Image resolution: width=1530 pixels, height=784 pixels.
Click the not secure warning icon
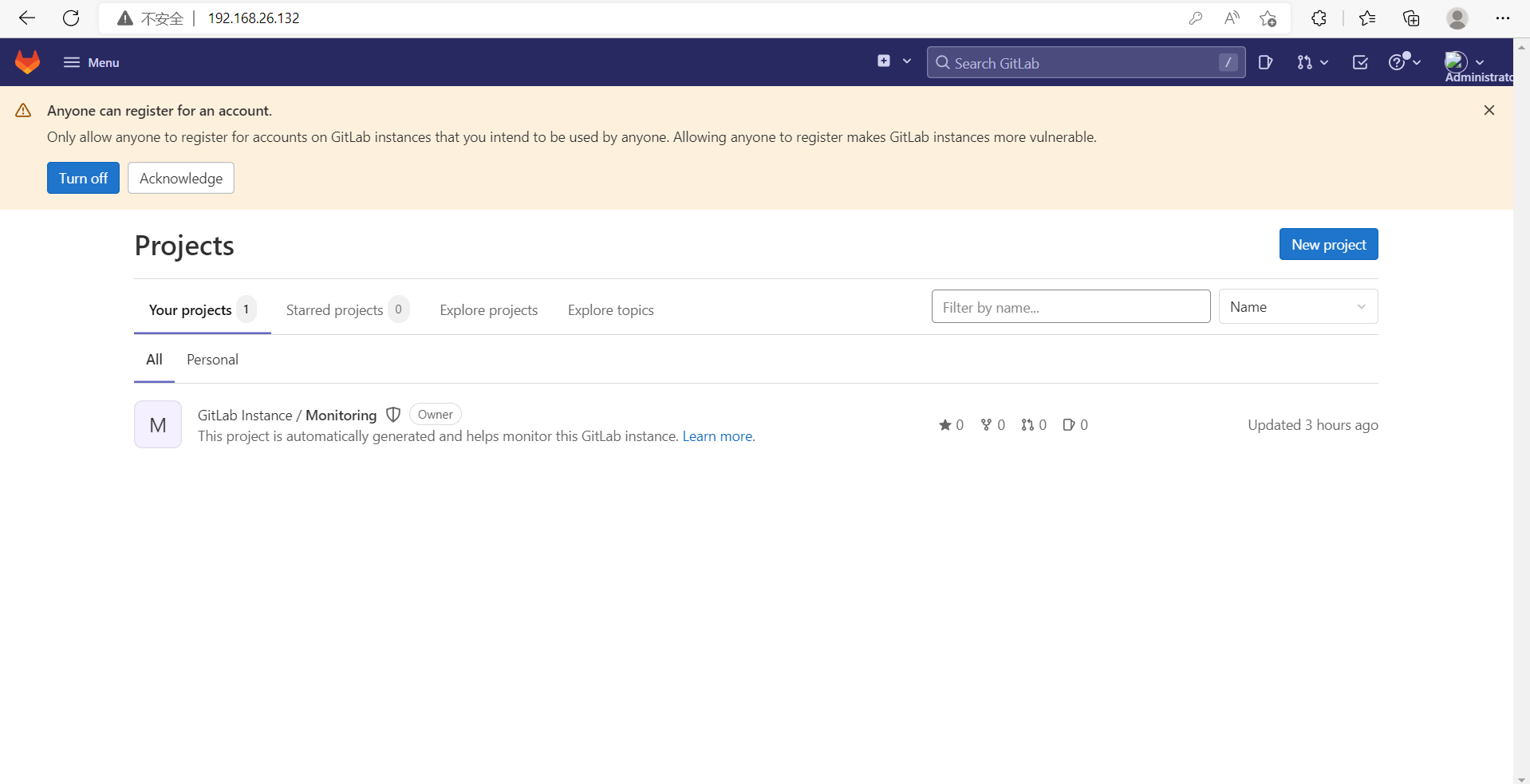125,18
